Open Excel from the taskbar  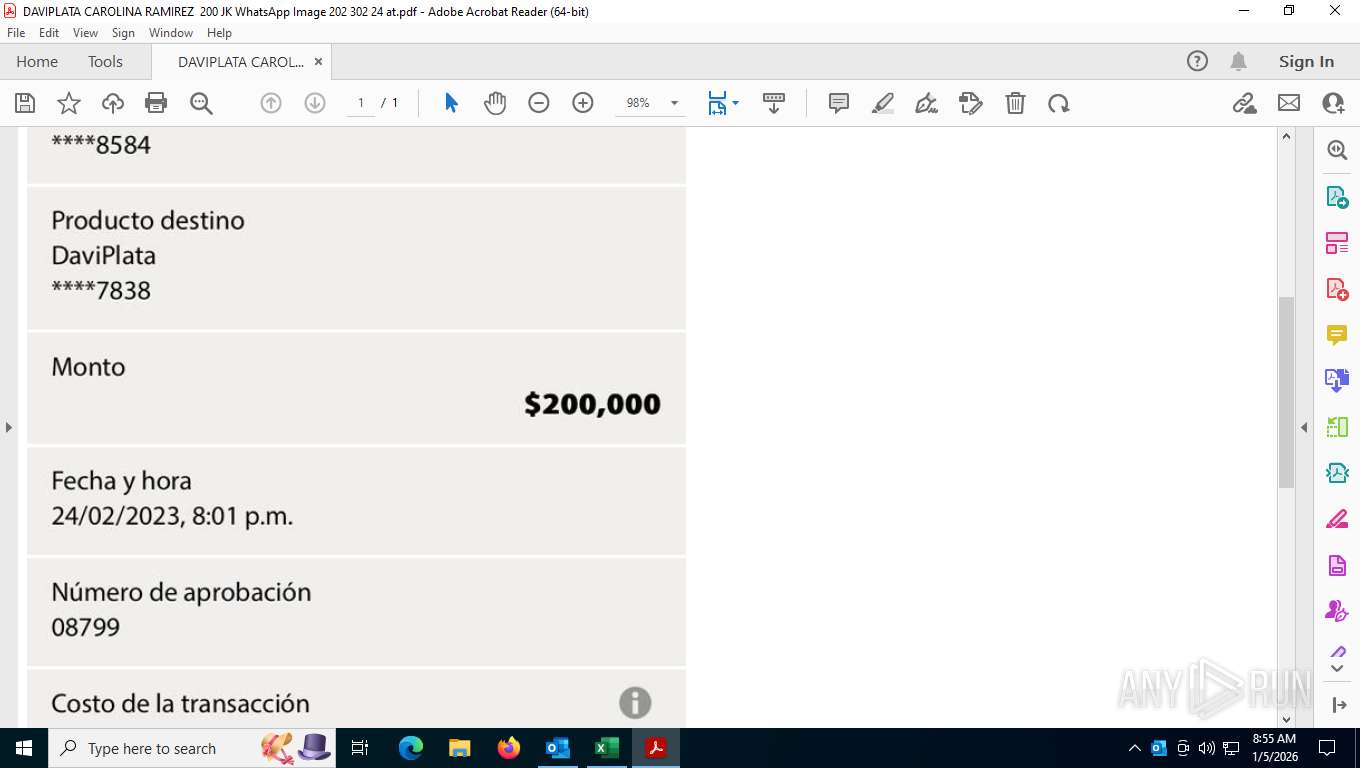pyautogui.click(x=607, y=748)
